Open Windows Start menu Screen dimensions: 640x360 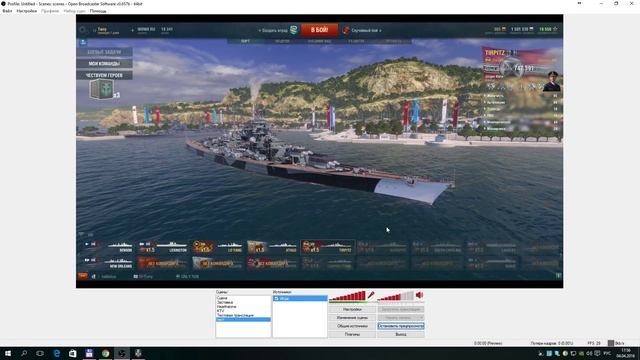point(8,353)
